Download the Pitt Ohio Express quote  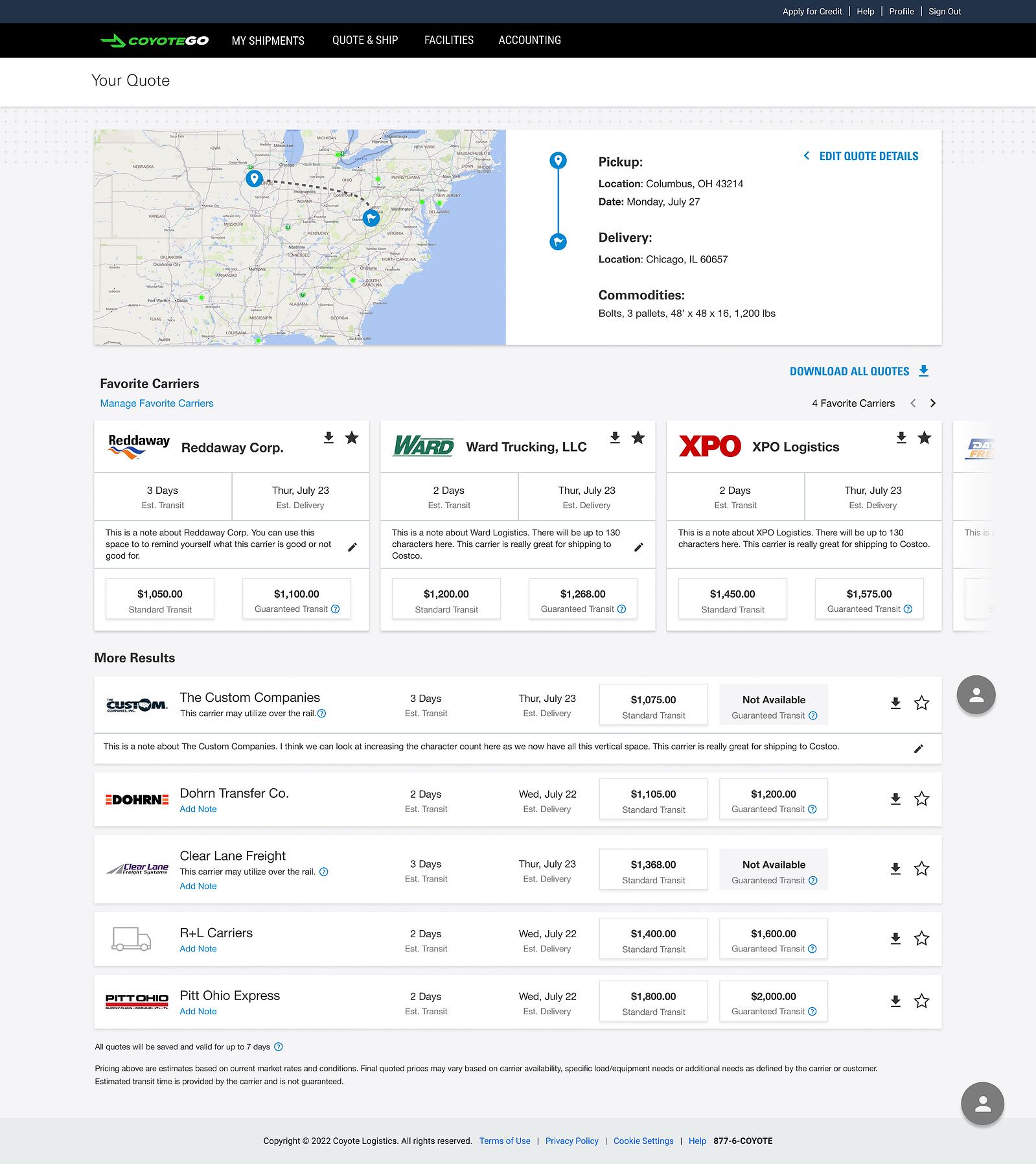(895, 1001)
